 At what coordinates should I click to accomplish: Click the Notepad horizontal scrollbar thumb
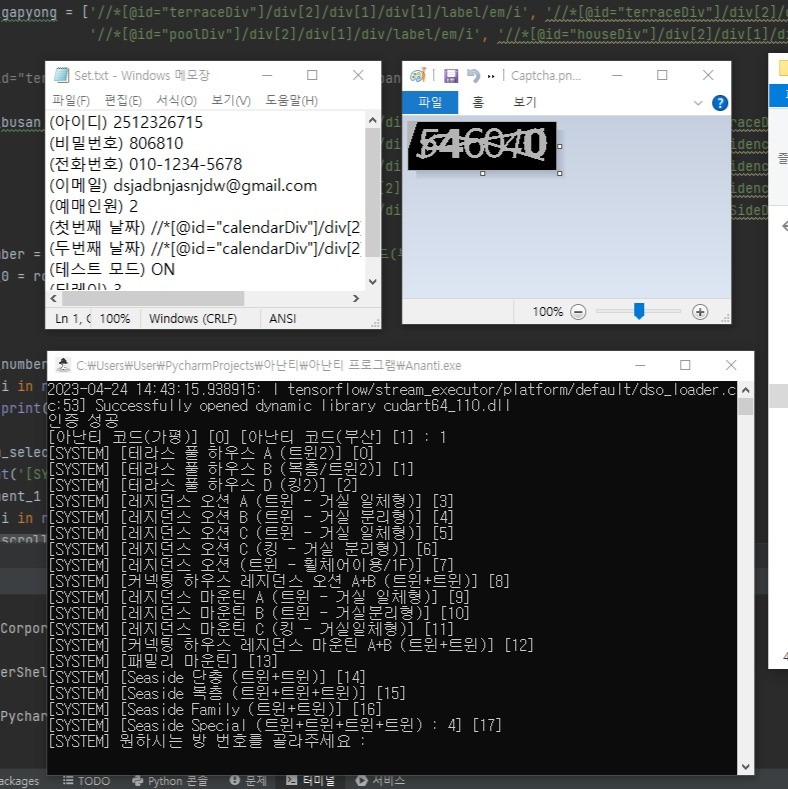click(x=153, y=298)
